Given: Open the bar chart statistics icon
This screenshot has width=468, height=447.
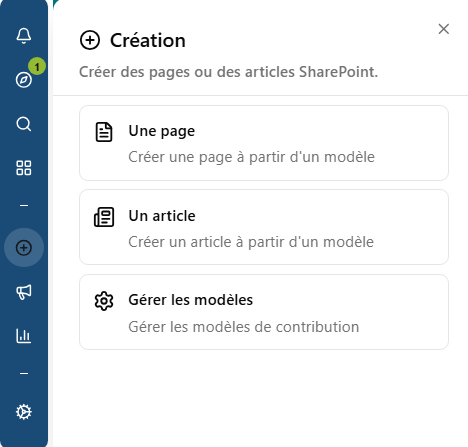Looking at the screenshot, I should point(24,336).
